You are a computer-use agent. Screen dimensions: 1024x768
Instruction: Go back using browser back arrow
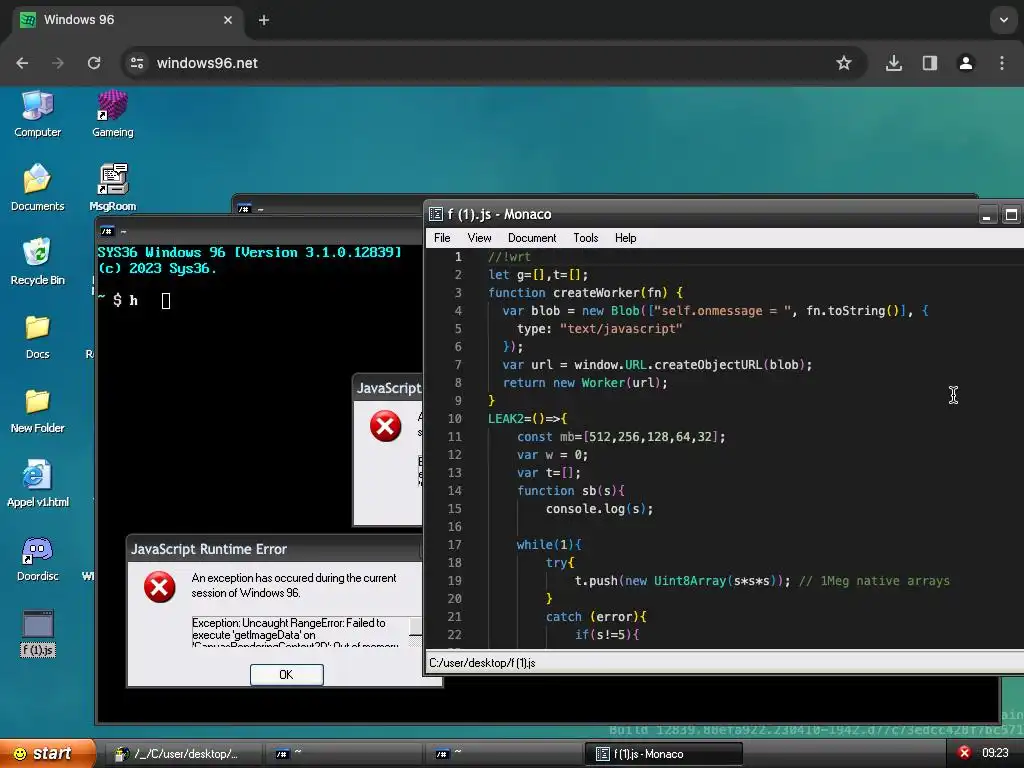(22, 63)
